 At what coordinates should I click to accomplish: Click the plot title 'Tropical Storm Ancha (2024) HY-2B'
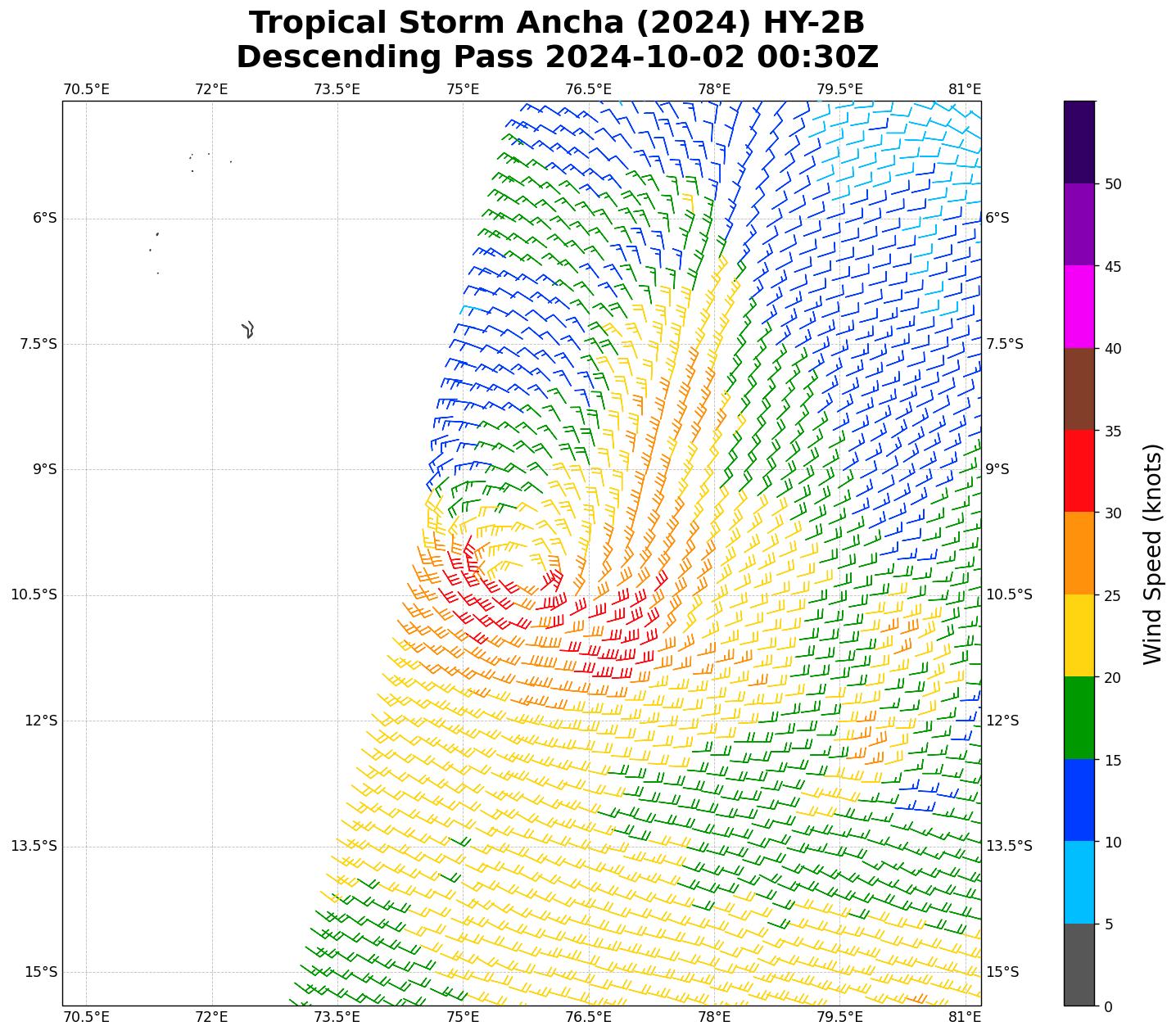[557, 23]
